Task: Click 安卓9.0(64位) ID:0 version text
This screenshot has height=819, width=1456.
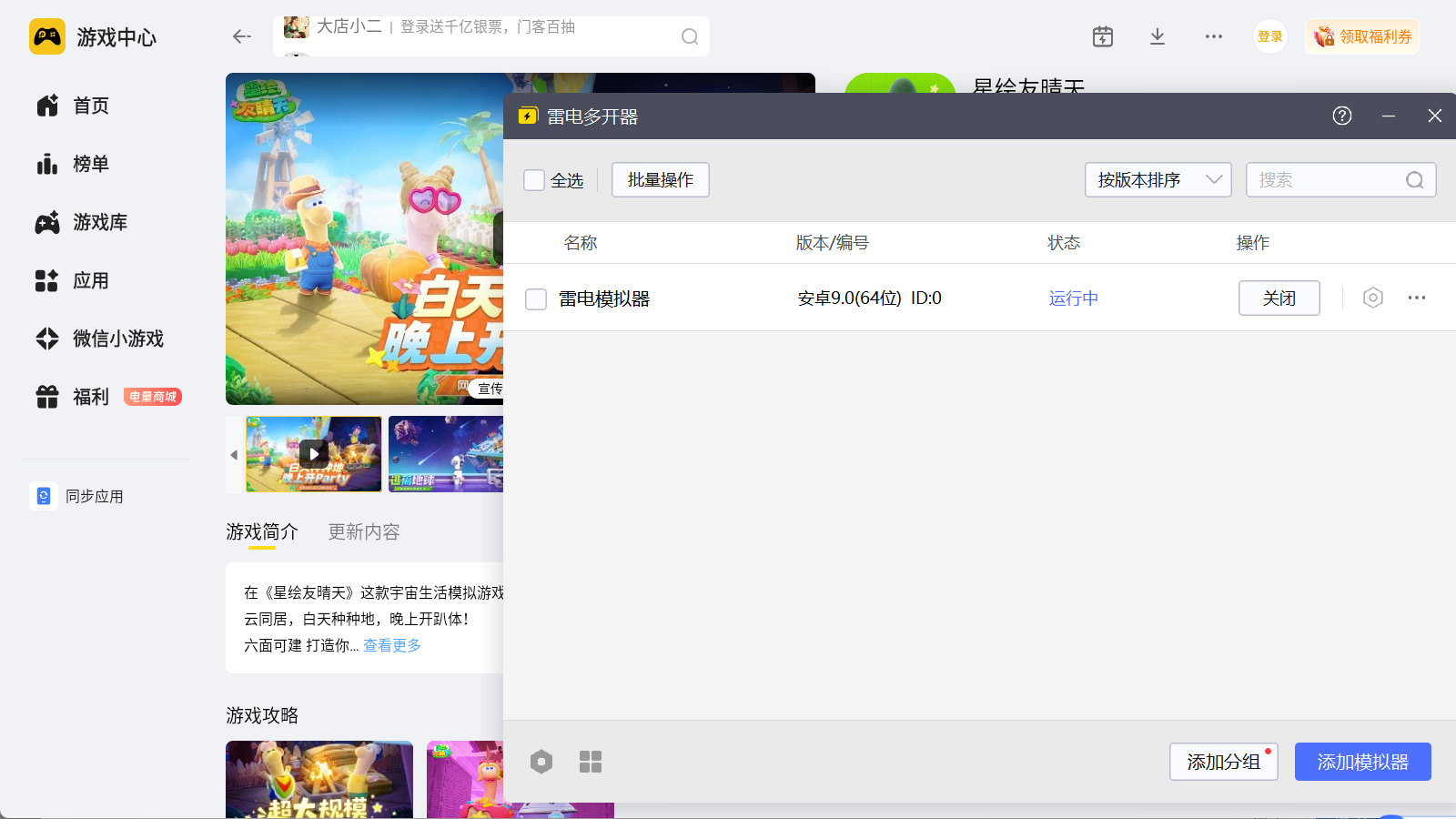Action: 870,298
